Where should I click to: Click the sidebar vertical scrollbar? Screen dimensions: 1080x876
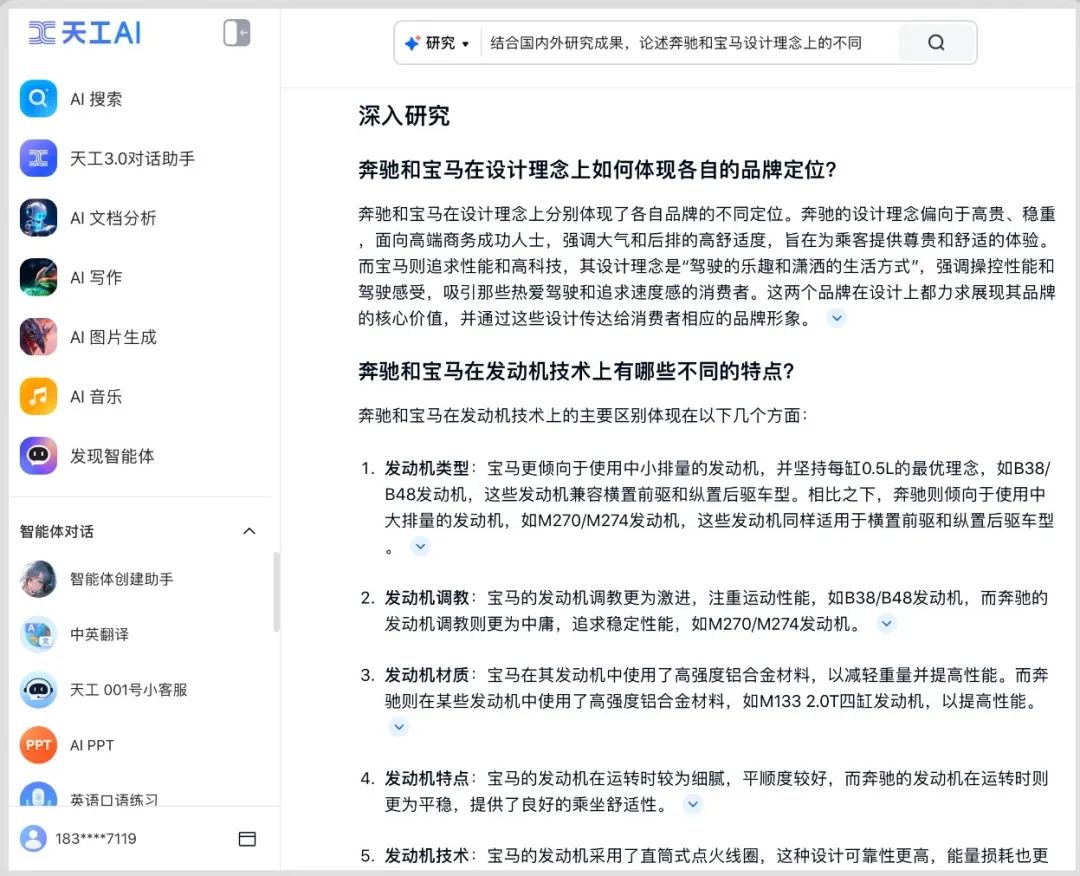pyautogui.click(x=277, y=590)
